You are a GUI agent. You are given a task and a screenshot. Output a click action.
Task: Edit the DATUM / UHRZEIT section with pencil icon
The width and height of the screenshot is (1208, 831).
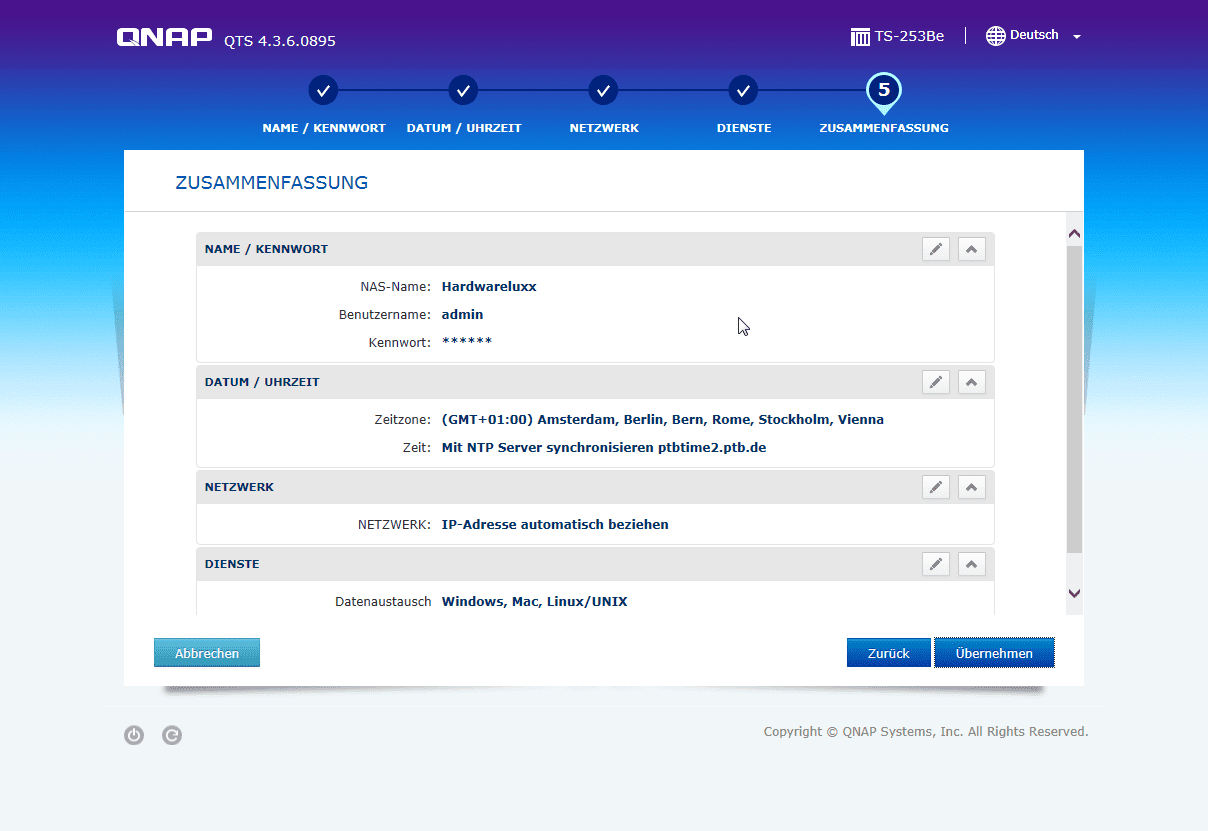[x=936, y=382]
